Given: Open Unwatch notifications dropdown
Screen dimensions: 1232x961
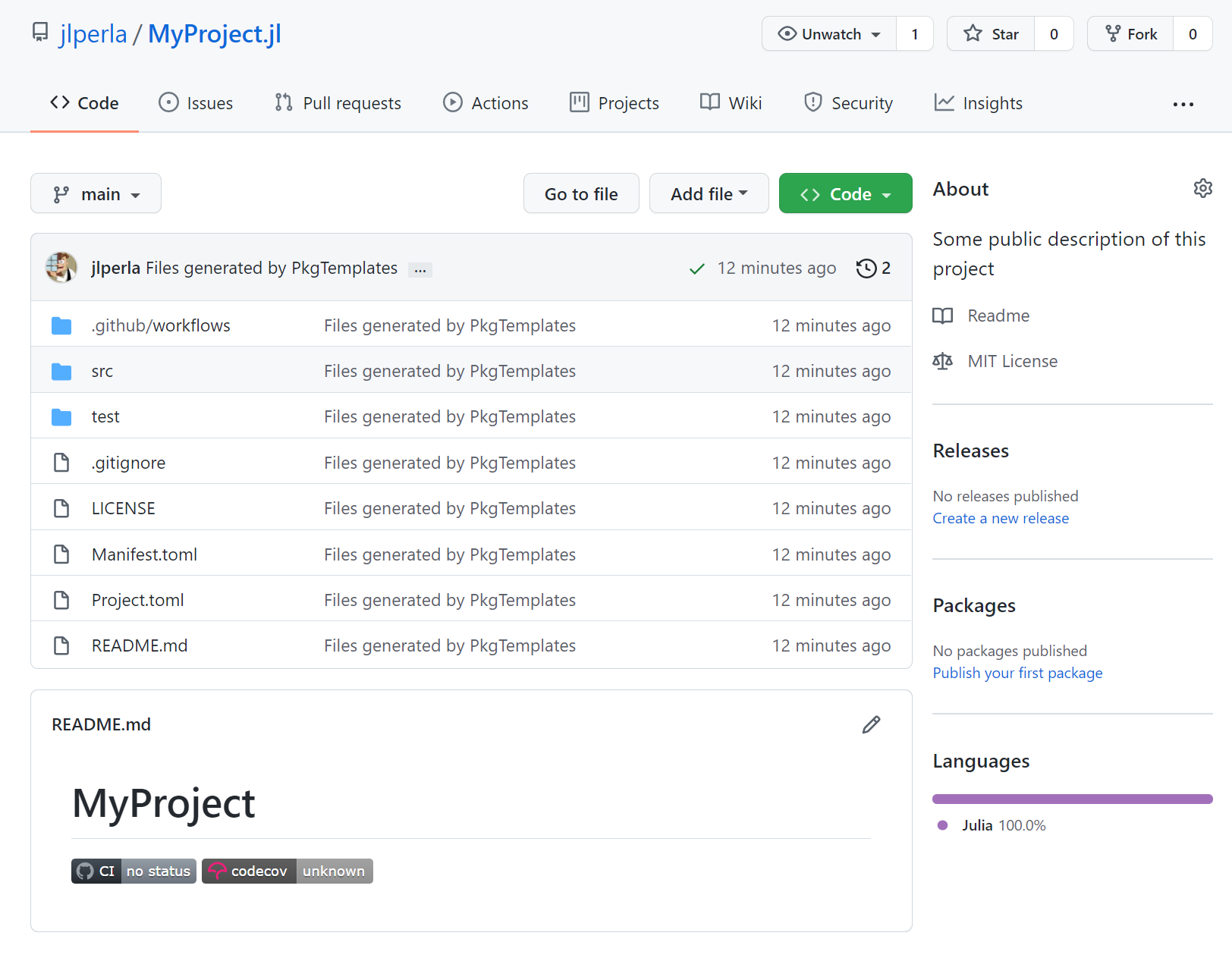Looking at the screenshot, I should (829, 34).
